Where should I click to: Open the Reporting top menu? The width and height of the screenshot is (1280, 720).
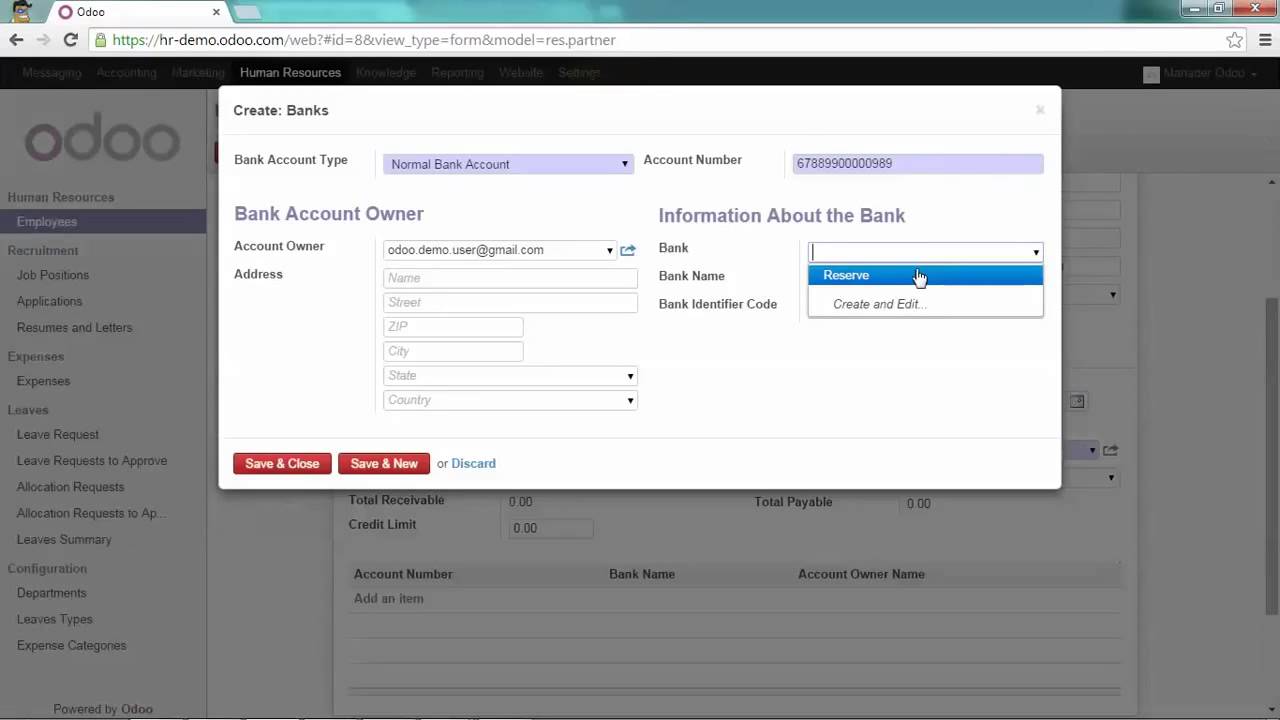point(457,73)
